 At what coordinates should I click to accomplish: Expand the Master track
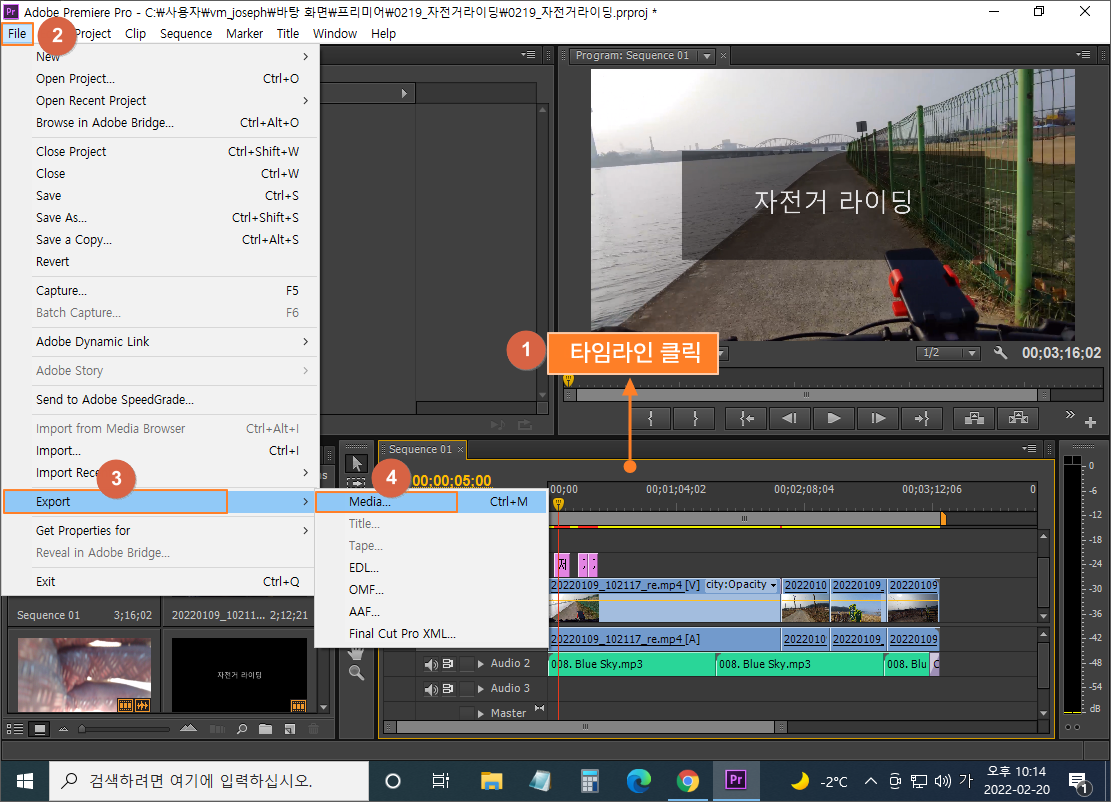pos(481,713)
